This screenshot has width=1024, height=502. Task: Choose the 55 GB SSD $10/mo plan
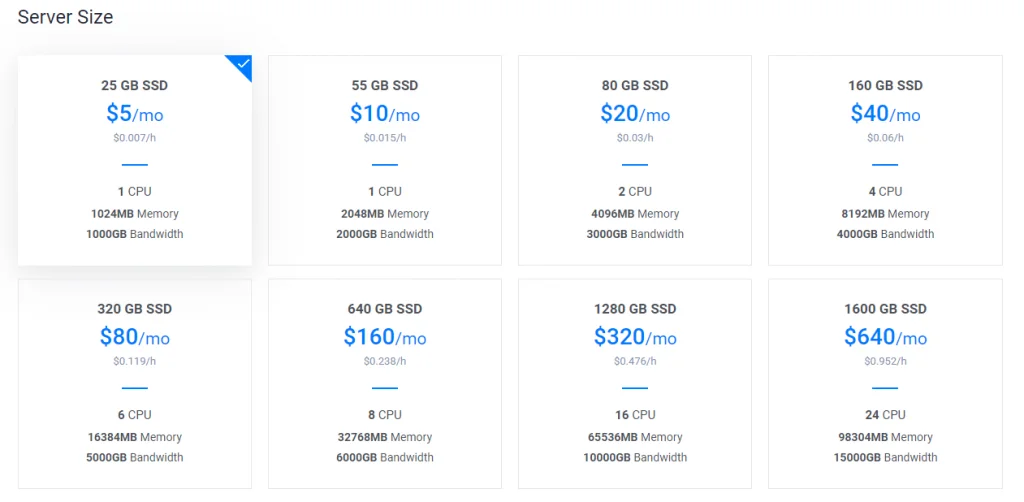(x=385, y=161)
